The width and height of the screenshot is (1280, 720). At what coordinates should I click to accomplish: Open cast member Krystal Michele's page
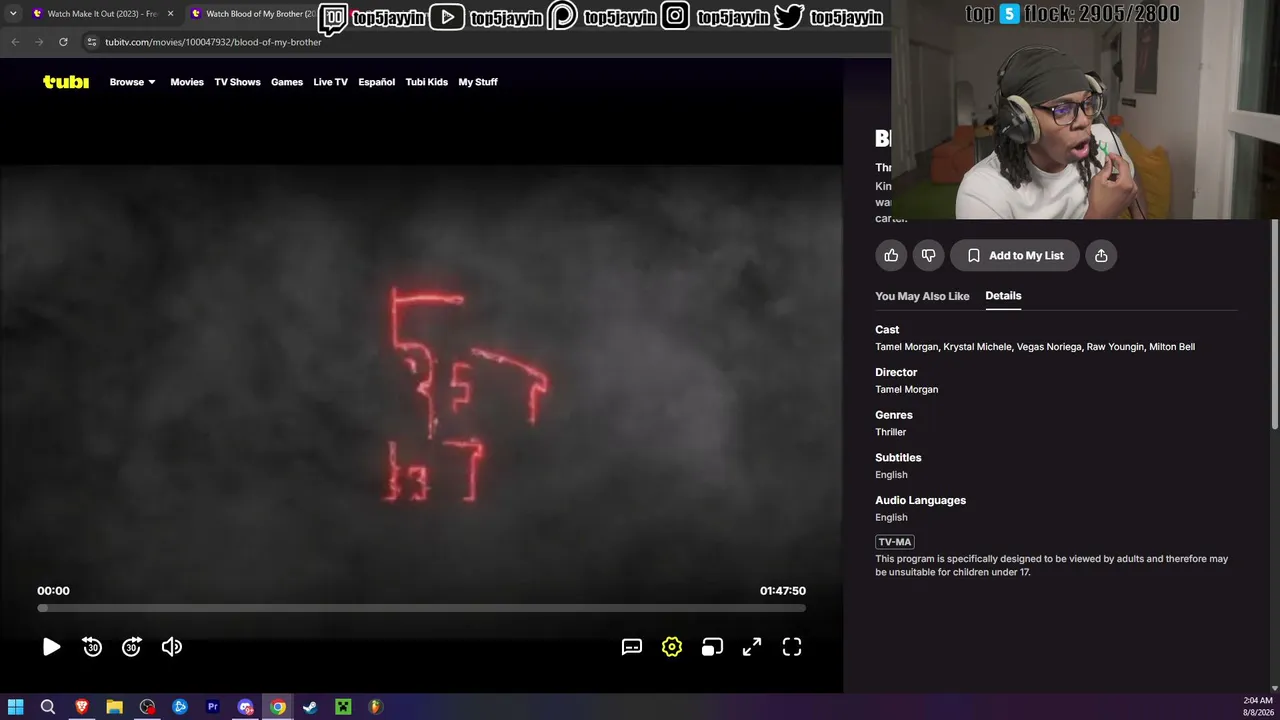tap(977, 347)
